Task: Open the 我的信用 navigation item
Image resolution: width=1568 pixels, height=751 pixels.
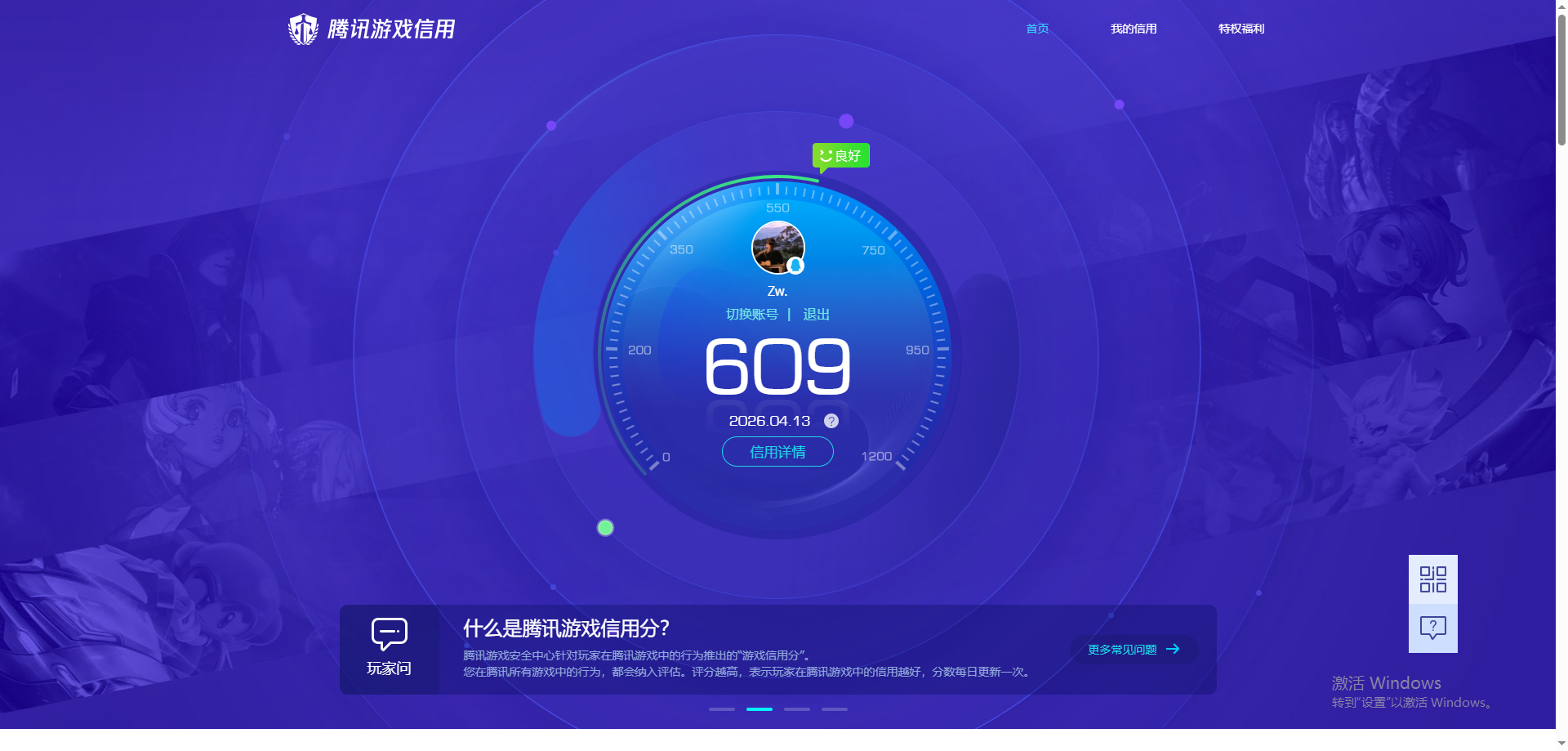Action: (x=1134, y=29)
